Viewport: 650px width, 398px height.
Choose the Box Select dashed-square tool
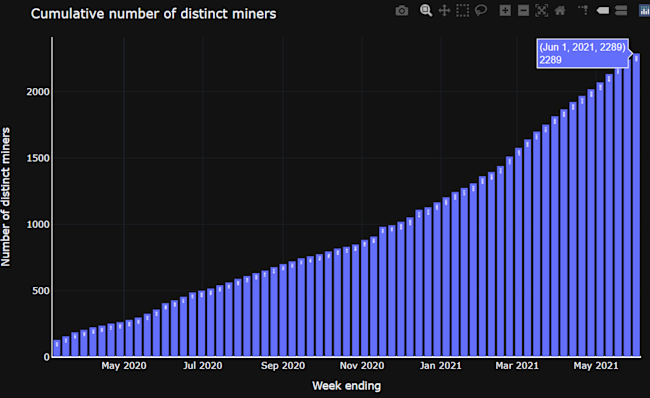pos(463,10)
